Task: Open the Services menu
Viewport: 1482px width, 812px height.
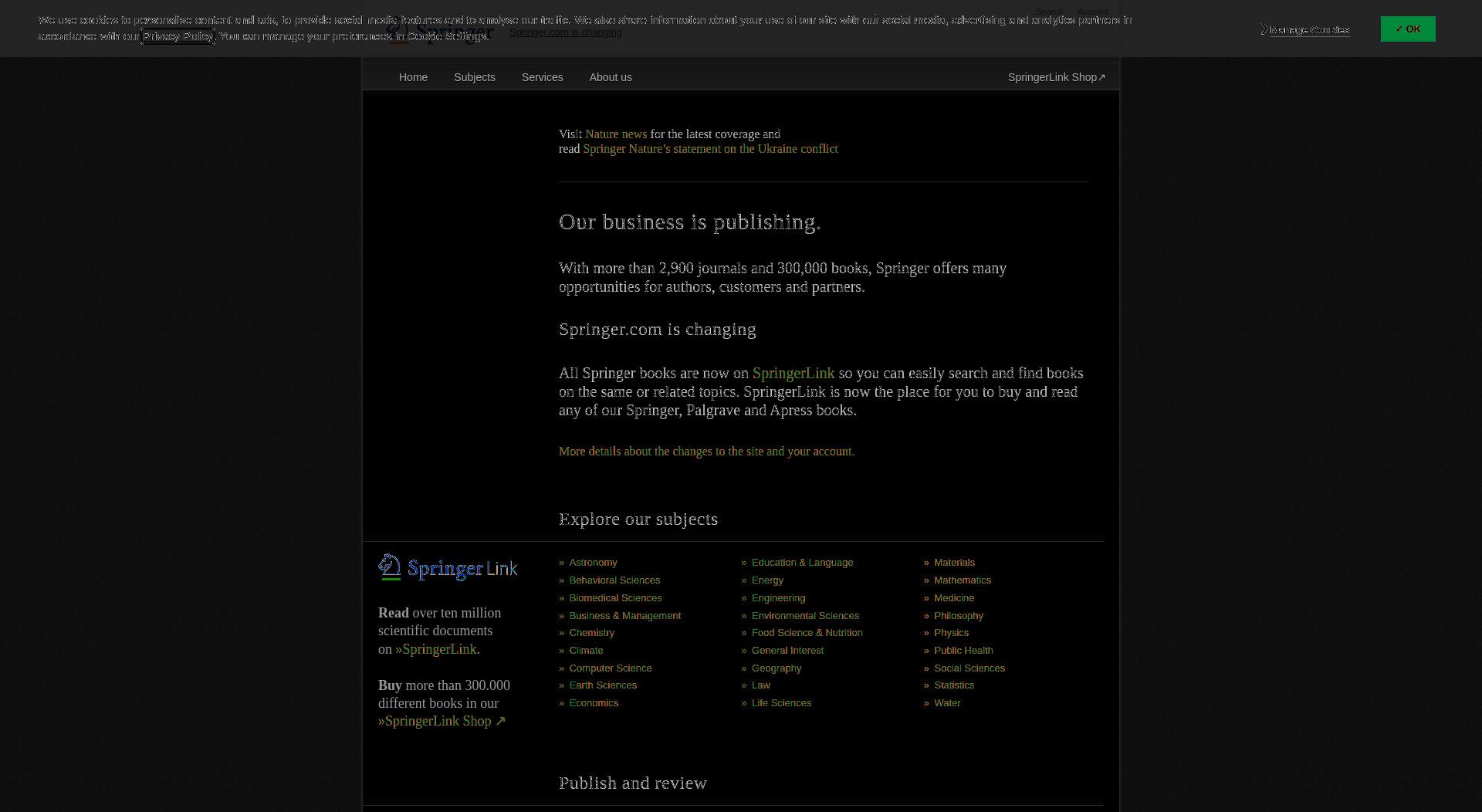Action: click(542, 77)
